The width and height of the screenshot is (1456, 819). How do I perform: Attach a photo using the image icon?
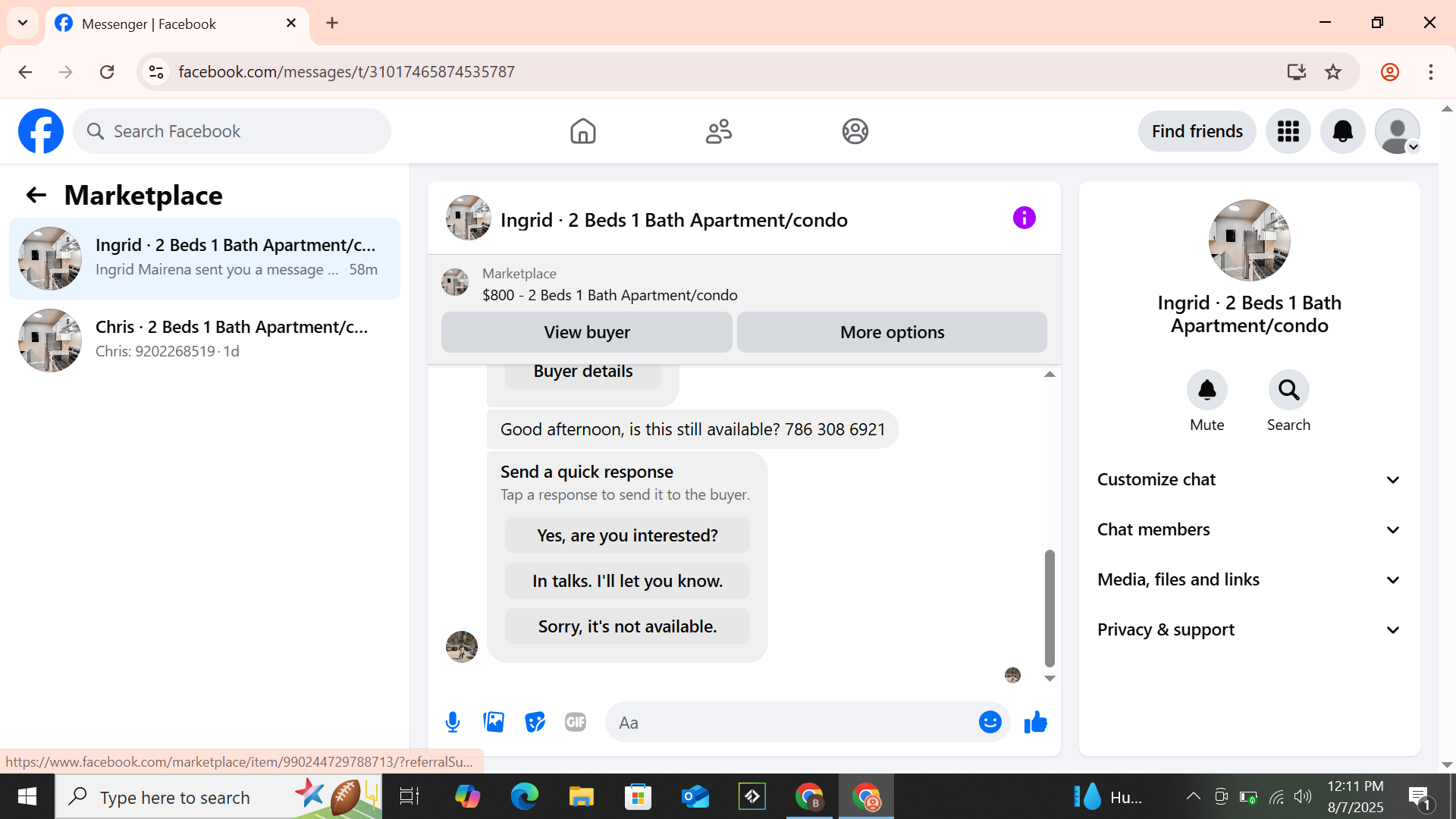pyautogui.click(x=494, y=722)
